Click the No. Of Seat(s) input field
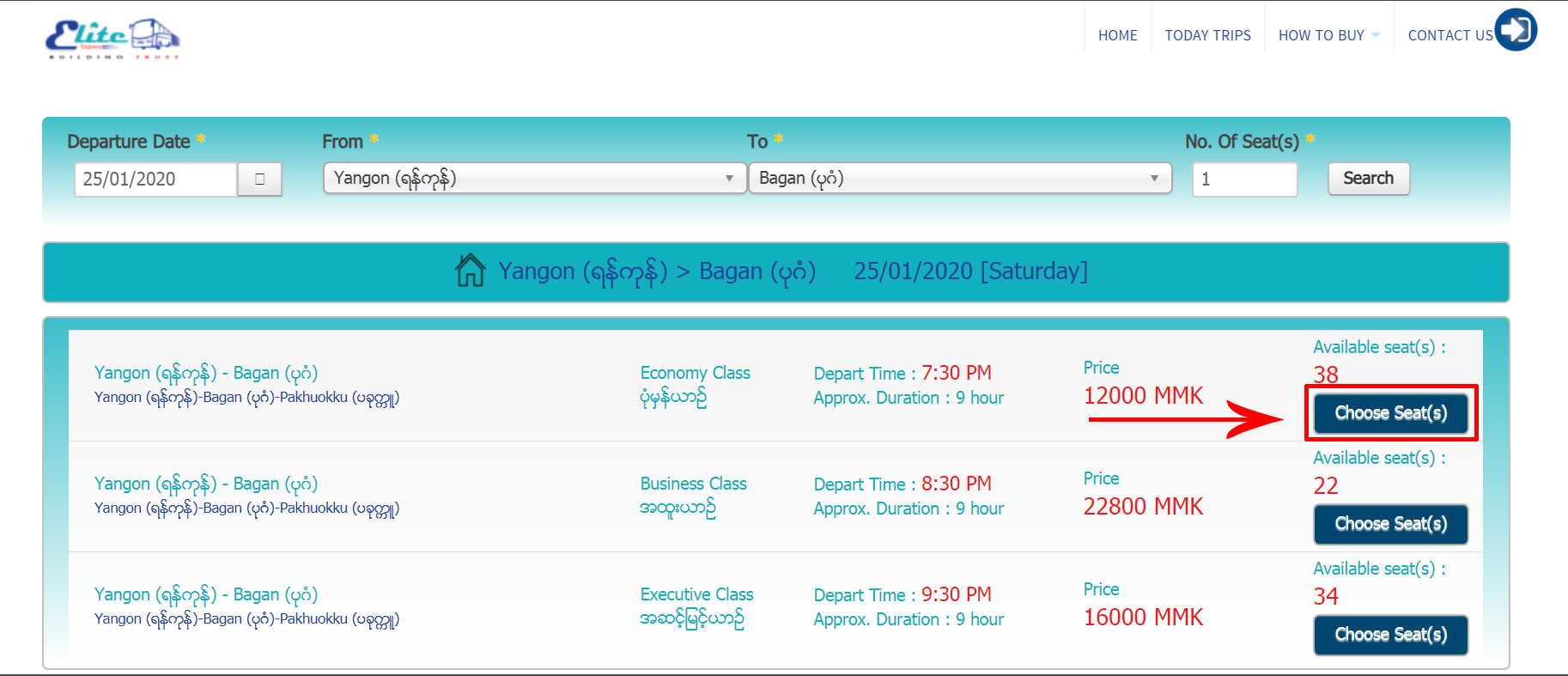This screenshot has height=676, width=1568. tap(1244, 180)
